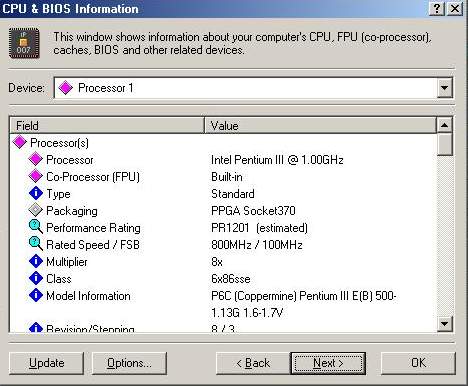Select the Performance Rating field label
The height and width of the screenshot is (386, 468).
(x=93, y=228)
